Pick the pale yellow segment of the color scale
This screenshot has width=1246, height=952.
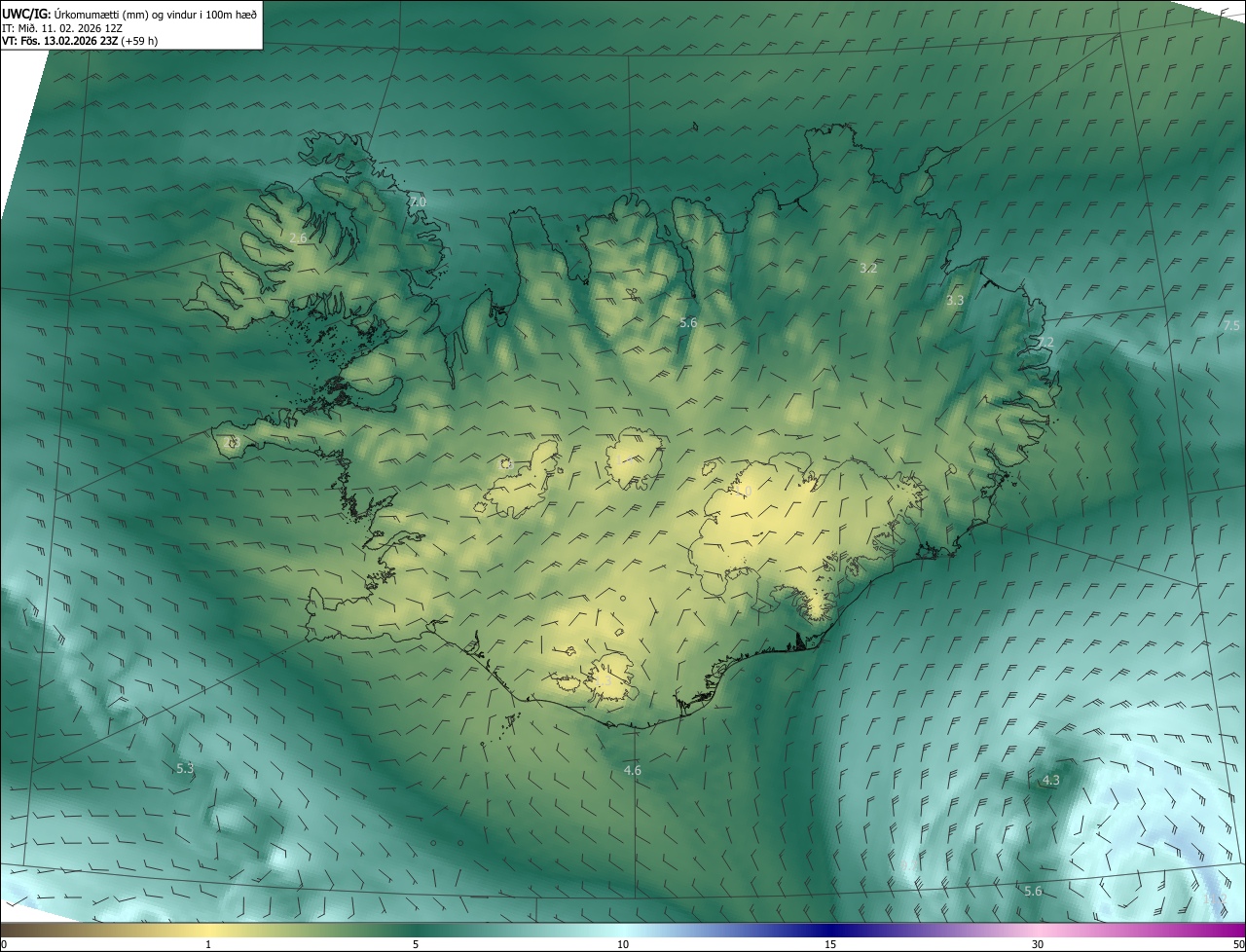[x=208, y=930]
